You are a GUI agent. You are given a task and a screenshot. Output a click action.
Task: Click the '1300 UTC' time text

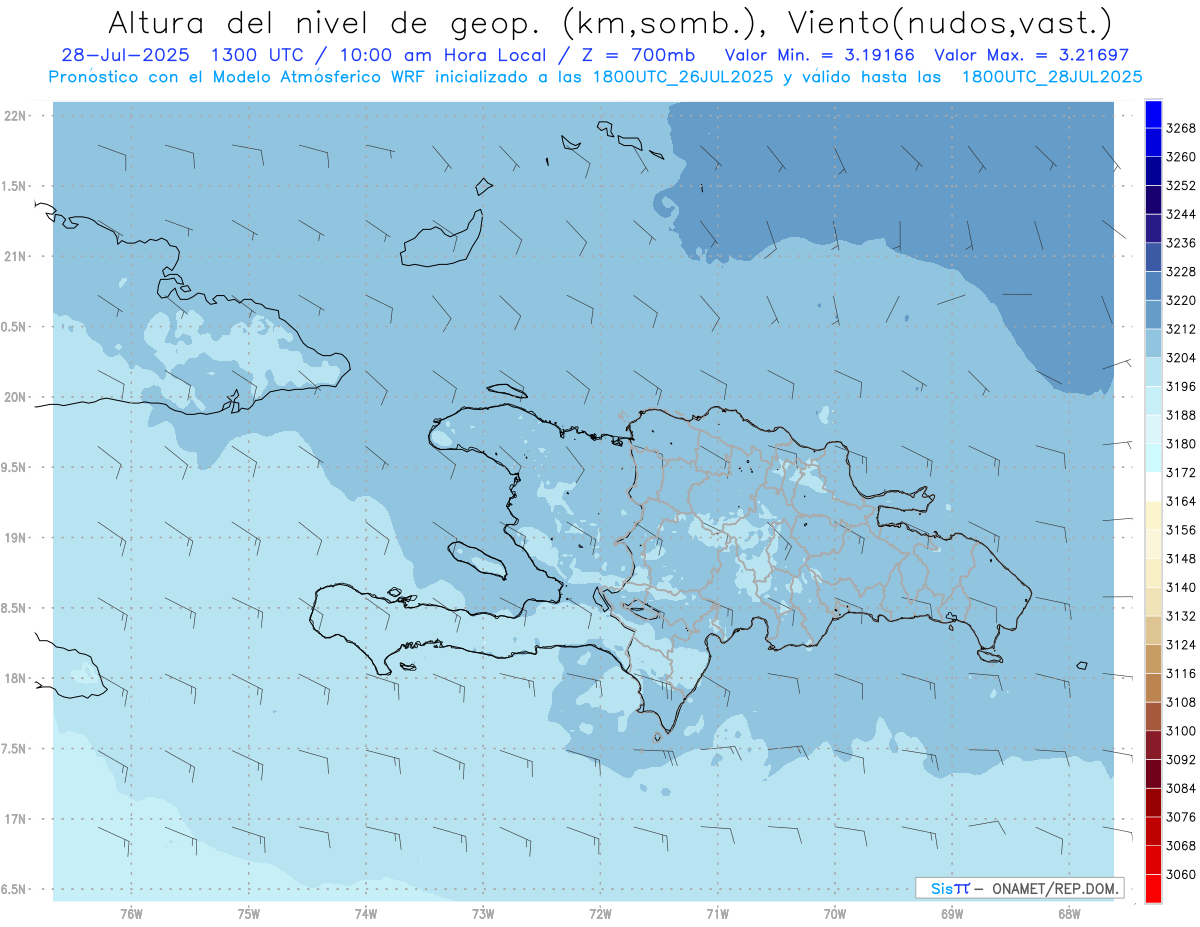263,55
